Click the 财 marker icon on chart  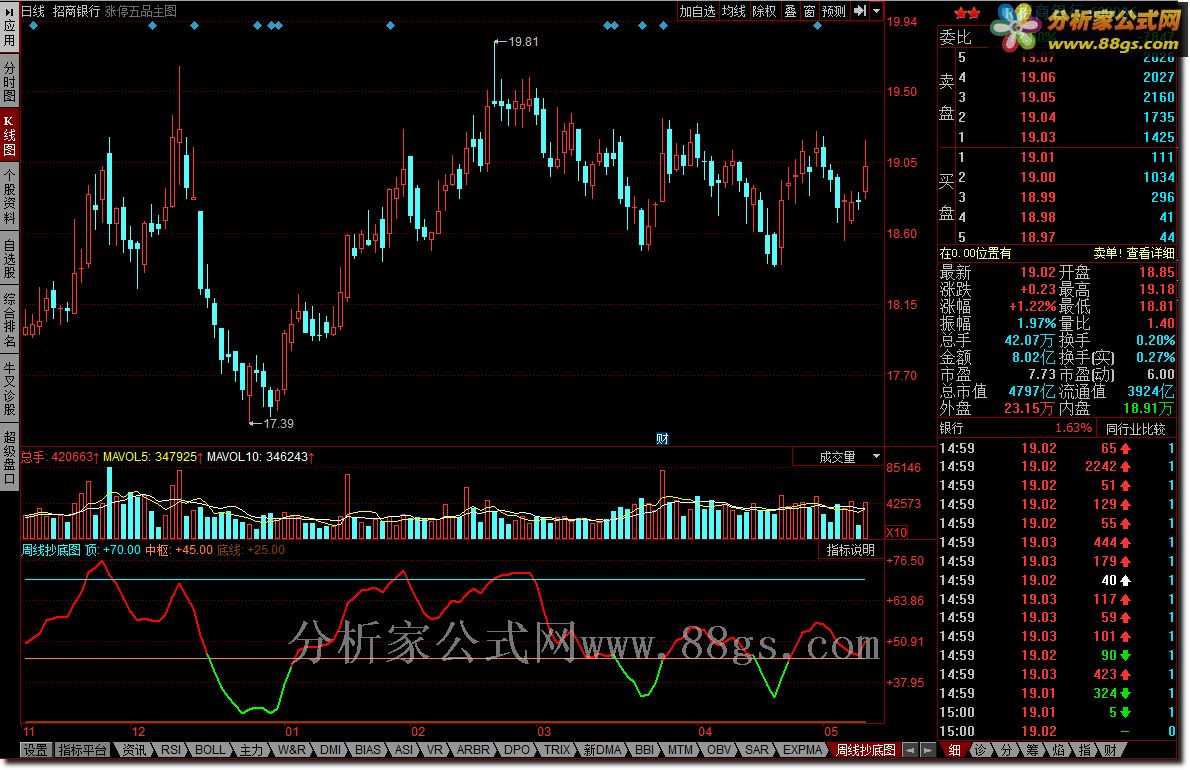tap(662, 438)
